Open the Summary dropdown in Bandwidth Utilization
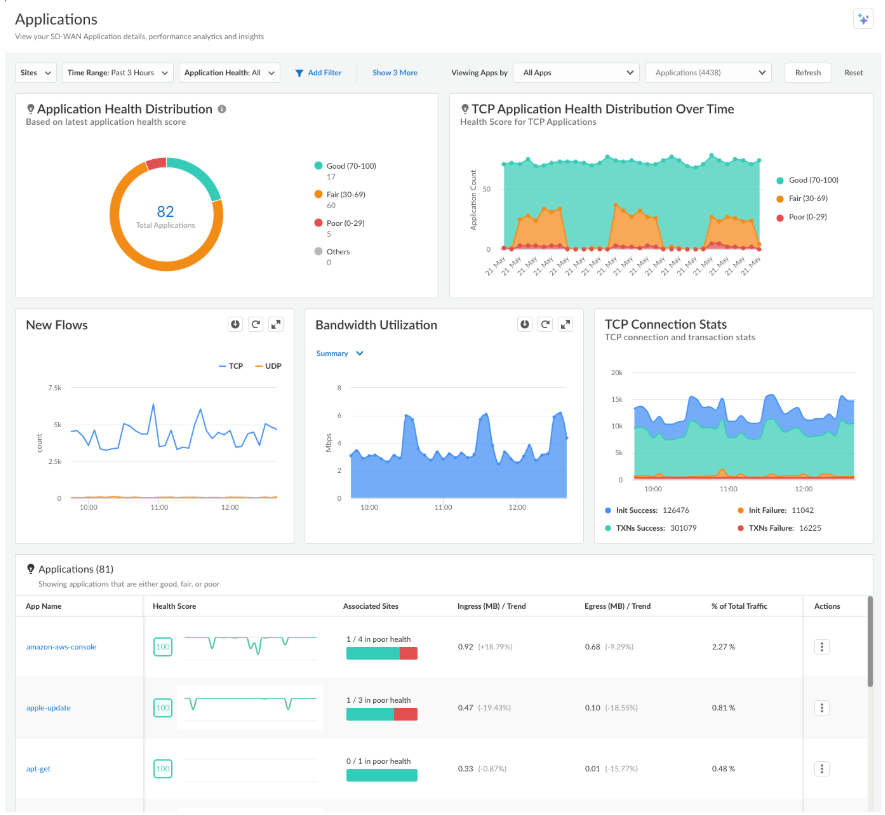The height and width of the screenshot is (815, 885). [340, 353]
